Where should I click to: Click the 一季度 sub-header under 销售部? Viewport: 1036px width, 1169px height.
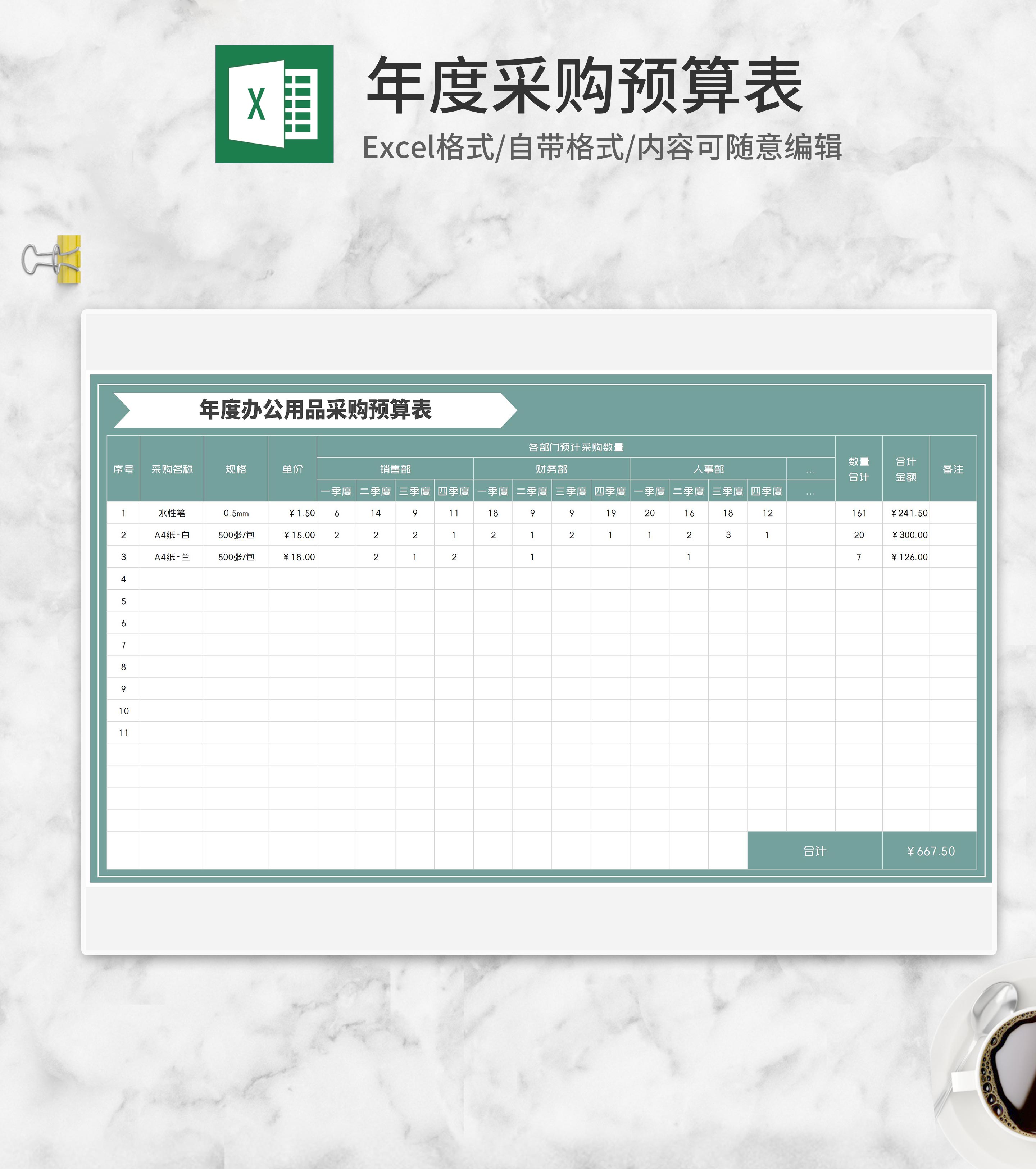pyautogui.click(x=336, y=491)
